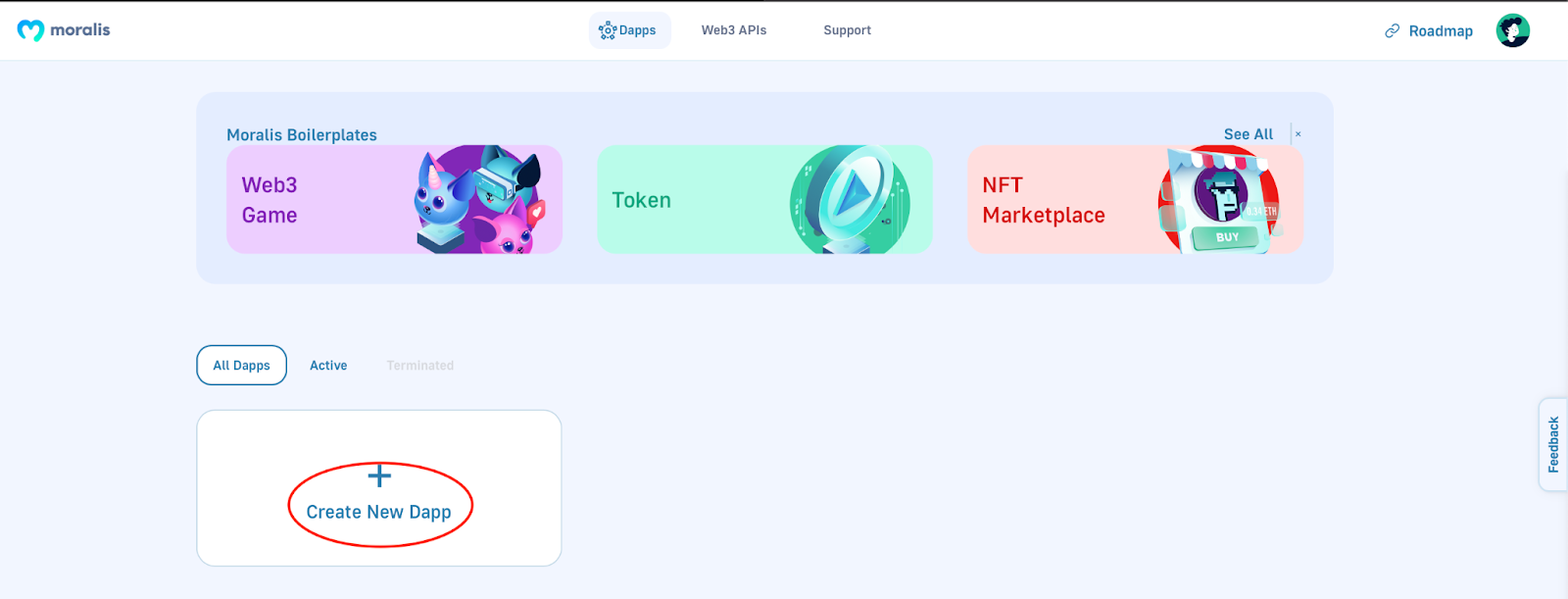
Task: Click the NFT Marketplace storefront illustration
Action: (1220, 200)
